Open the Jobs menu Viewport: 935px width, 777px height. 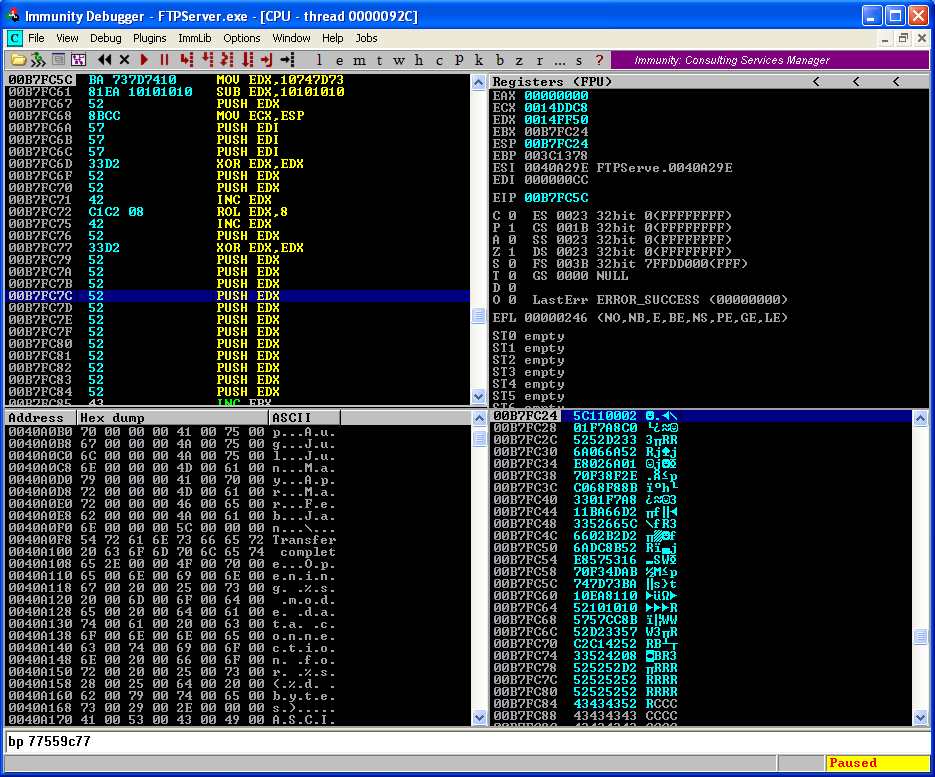pyautogui.click(x=366, y=38)
